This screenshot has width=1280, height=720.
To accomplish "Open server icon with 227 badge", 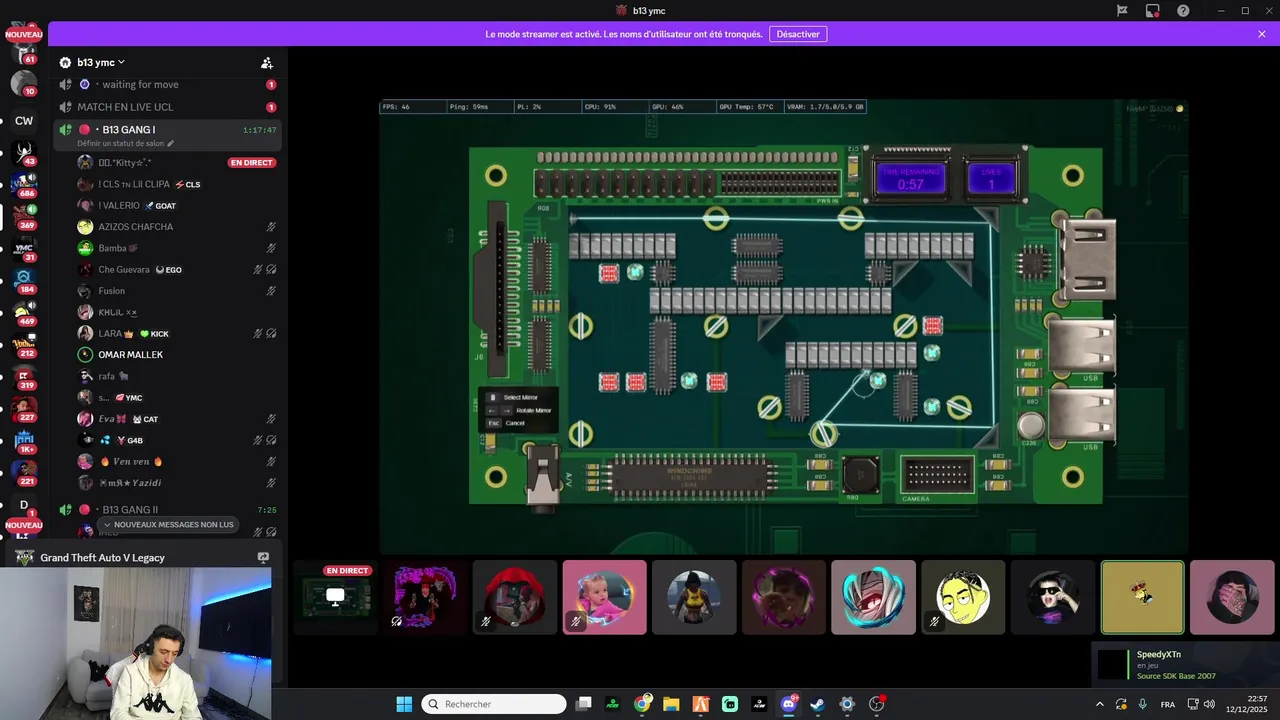I will [x=24, y=408].
